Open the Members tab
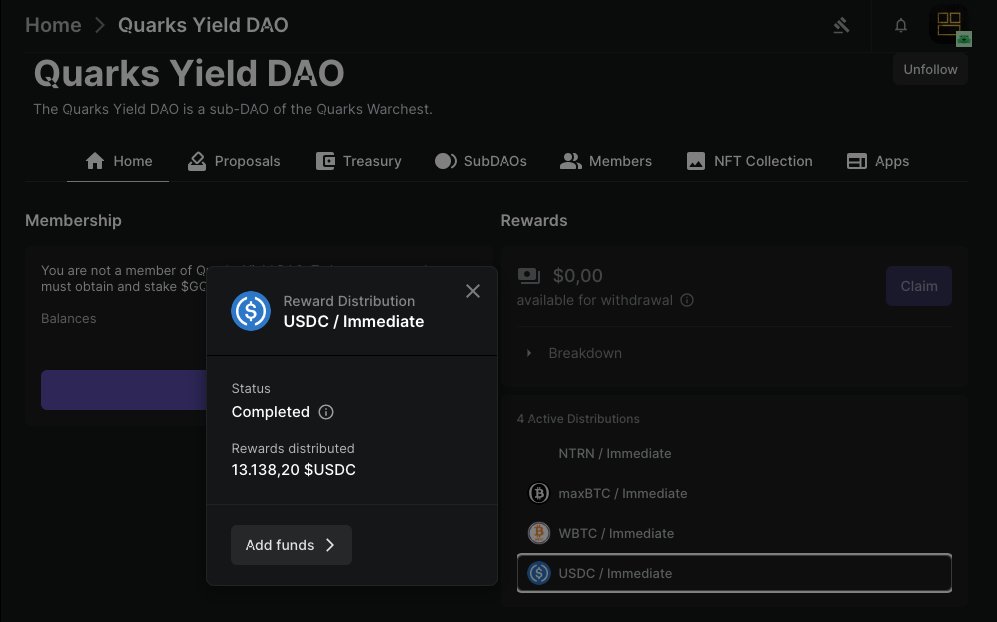The width and height of the screenshot is (997, 622). [605, 161]
